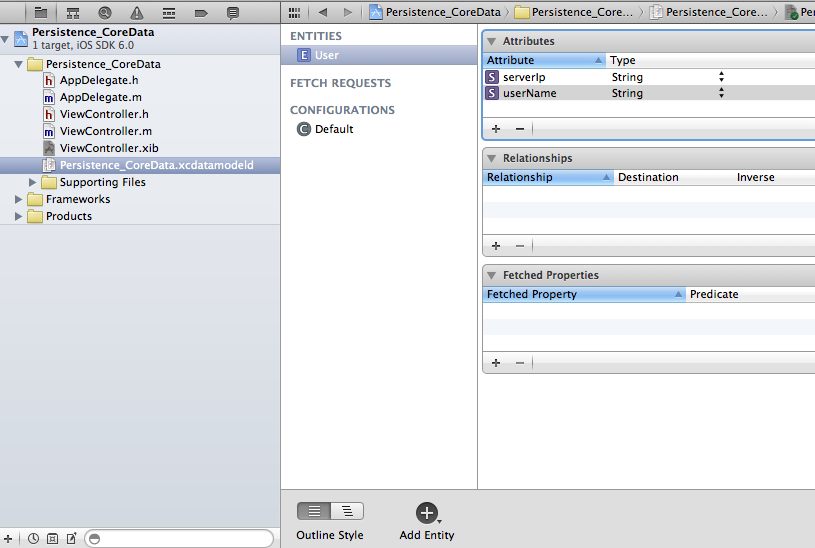Select AppDelegate.m in the navigator

pos(100,97)
